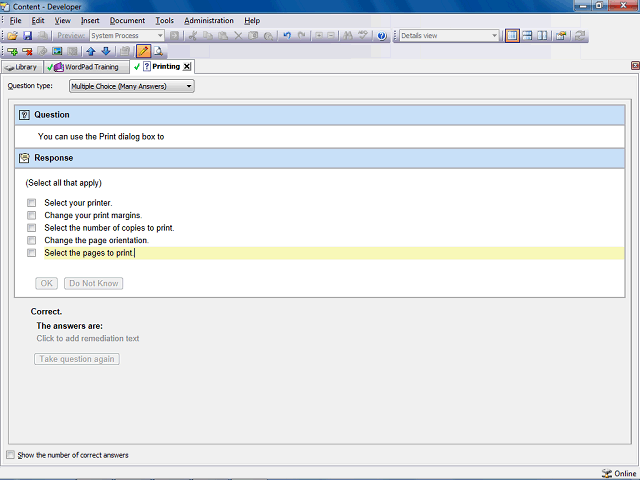Open the Question type dropdown
Screen dimensions: 640x480
(131, 86)
